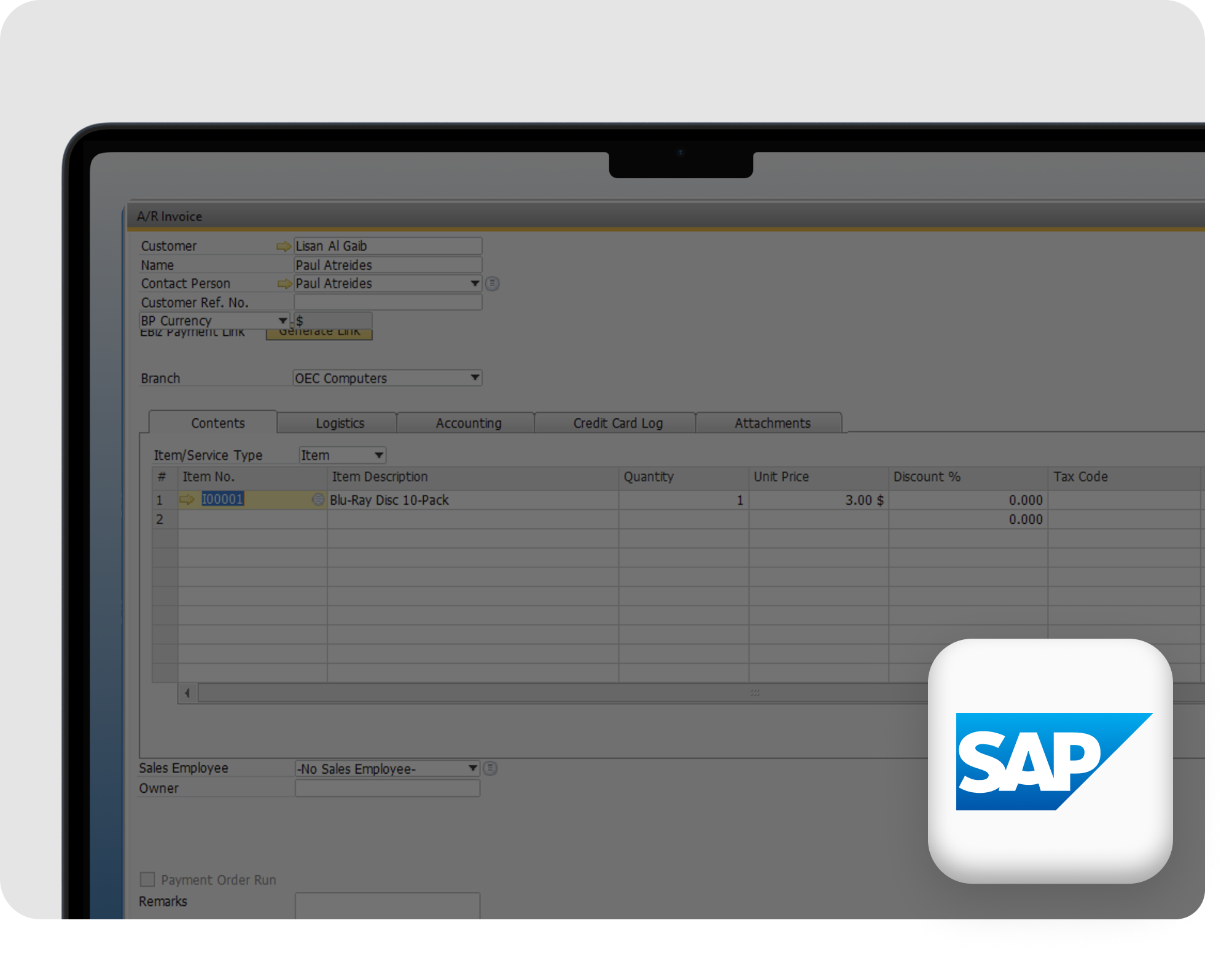Click the SAP logo badge
Screen dimensions: 1232x958
click(1050, 761)
